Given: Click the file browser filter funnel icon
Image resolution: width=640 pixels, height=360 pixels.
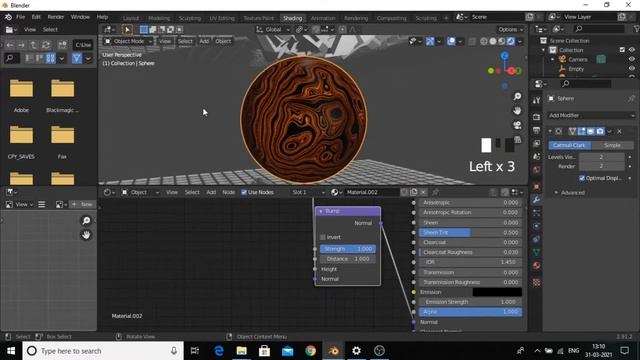Looking at the screenshot, I should coord(77,58).
